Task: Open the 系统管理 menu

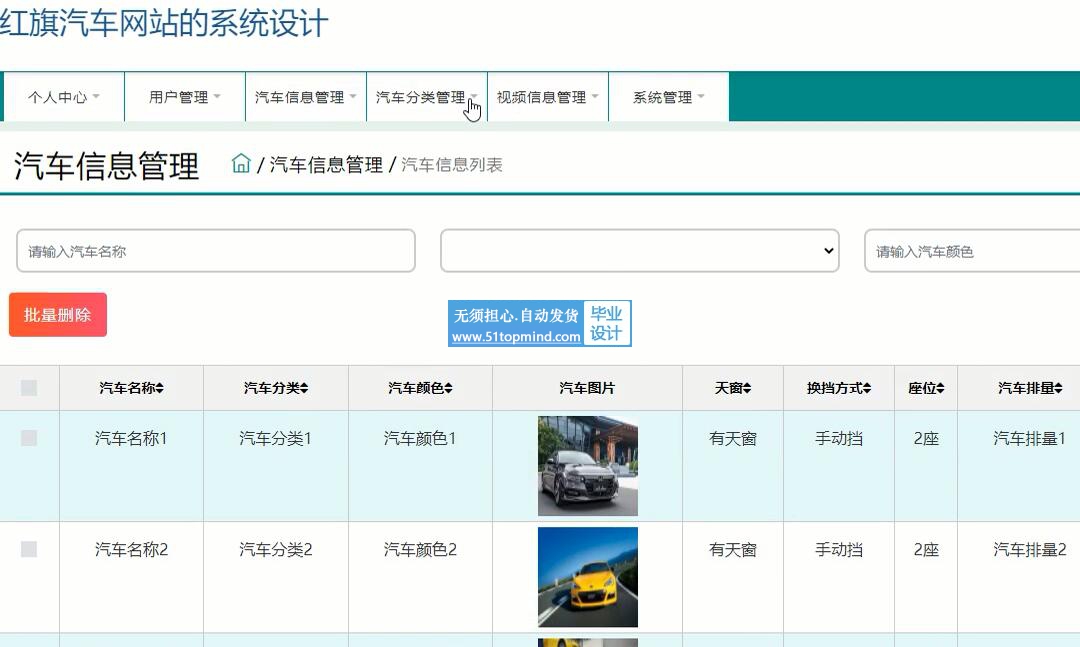Action: click(x=669, y=97)
